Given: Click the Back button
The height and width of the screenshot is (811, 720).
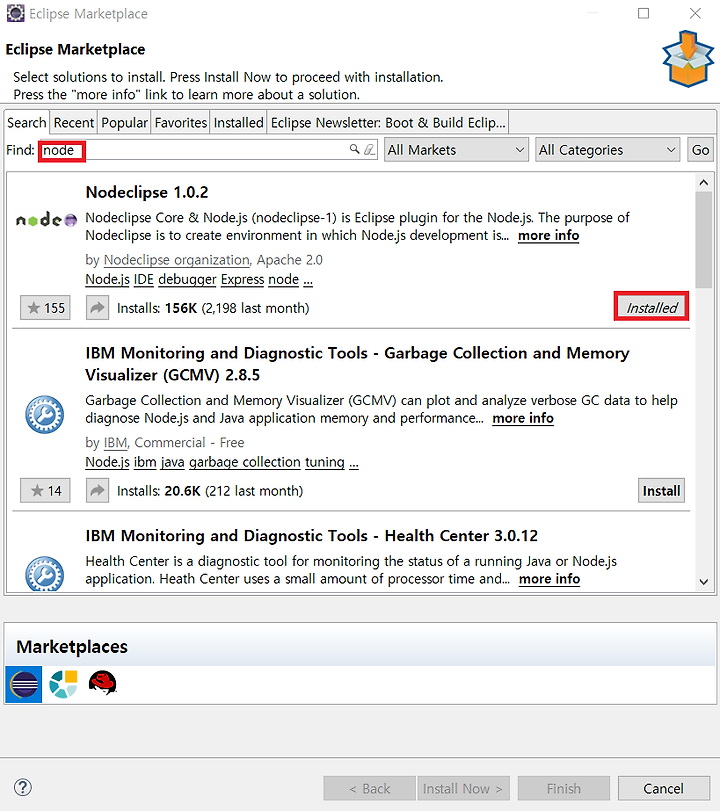Looking at the screenshot, I should (369, 788).
